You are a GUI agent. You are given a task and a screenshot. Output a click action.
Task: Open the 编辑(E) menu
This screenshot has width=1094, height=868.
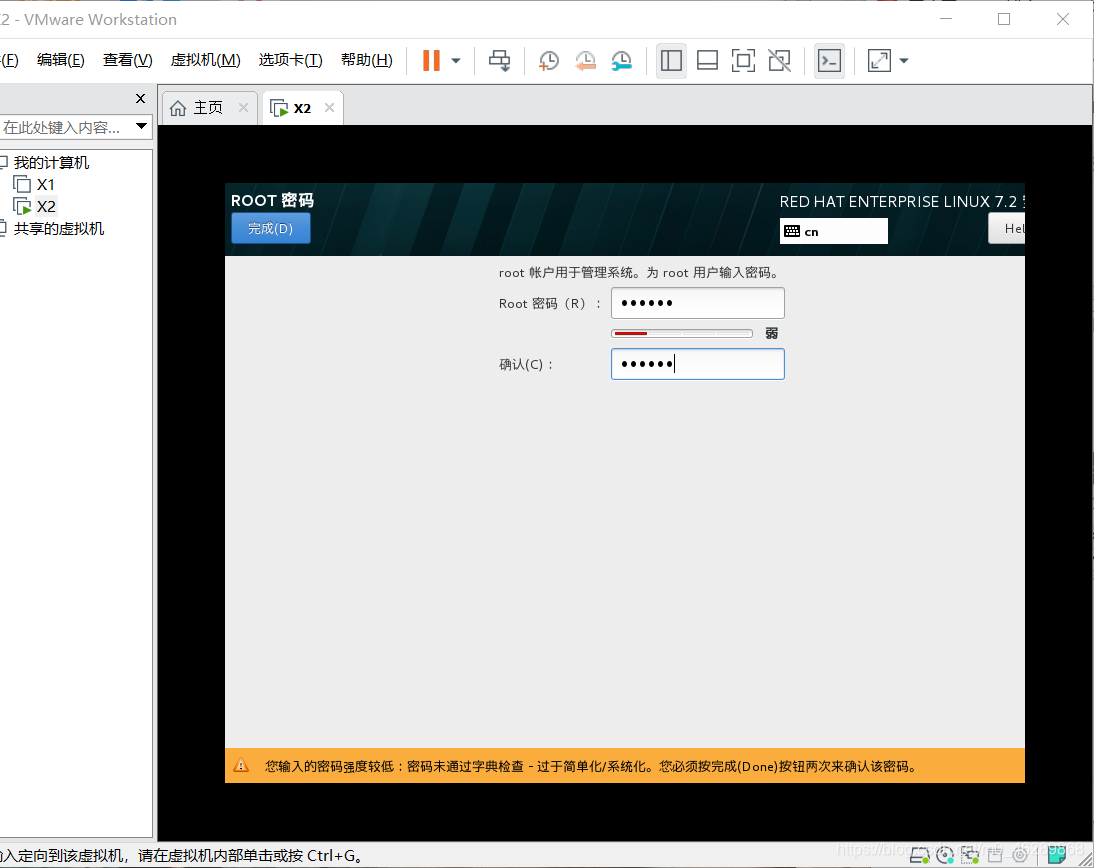[x=61, y=60]
